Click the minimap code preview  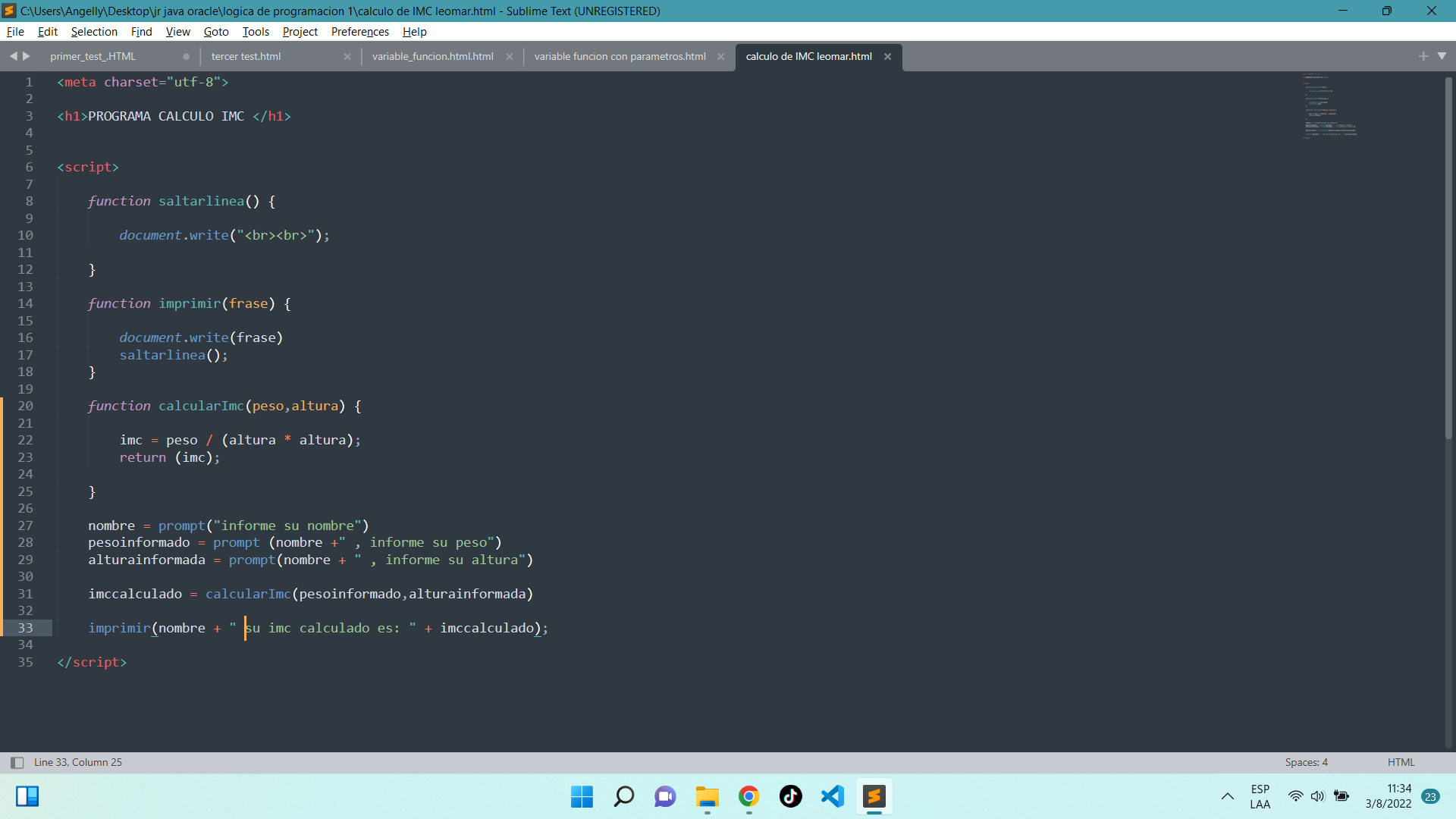(1329, 106)
